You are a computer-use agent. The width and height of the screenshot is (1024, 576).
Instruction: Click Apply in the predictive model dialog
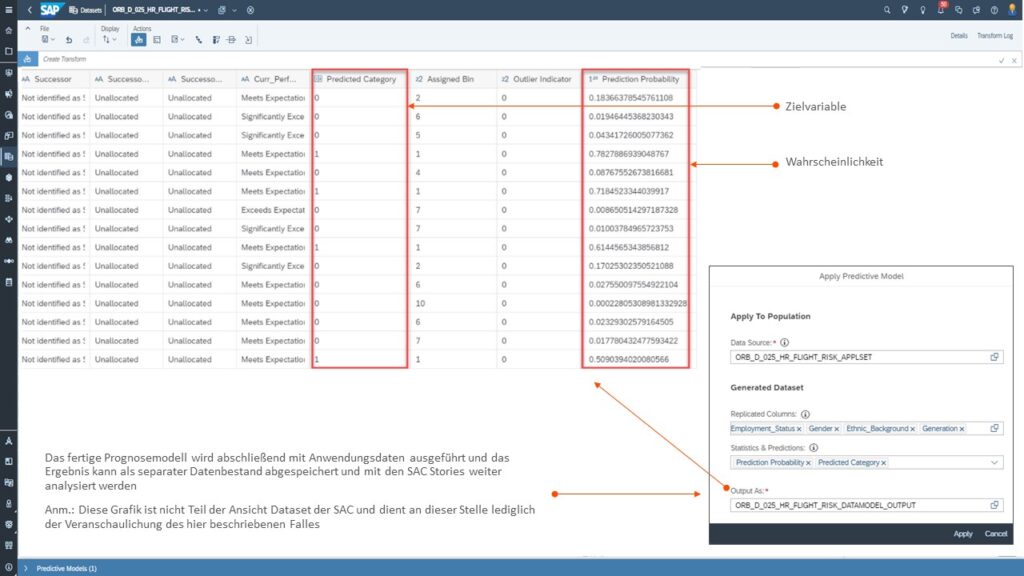(962, 533)
